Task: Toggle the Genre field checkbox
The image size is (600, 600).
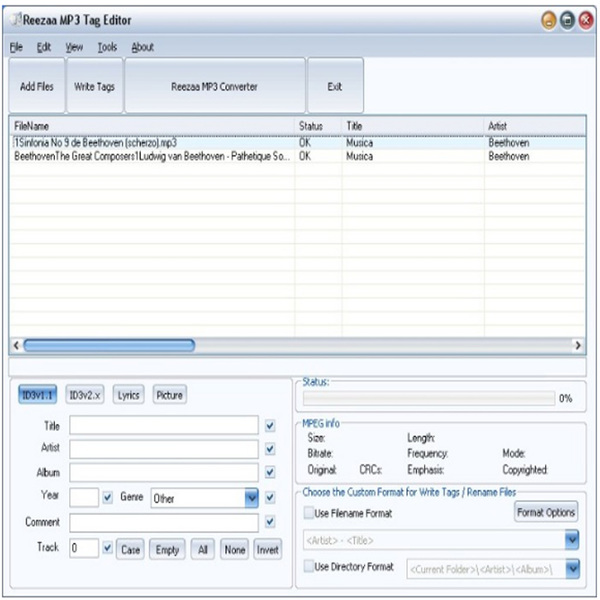Action: click(270, 497)
